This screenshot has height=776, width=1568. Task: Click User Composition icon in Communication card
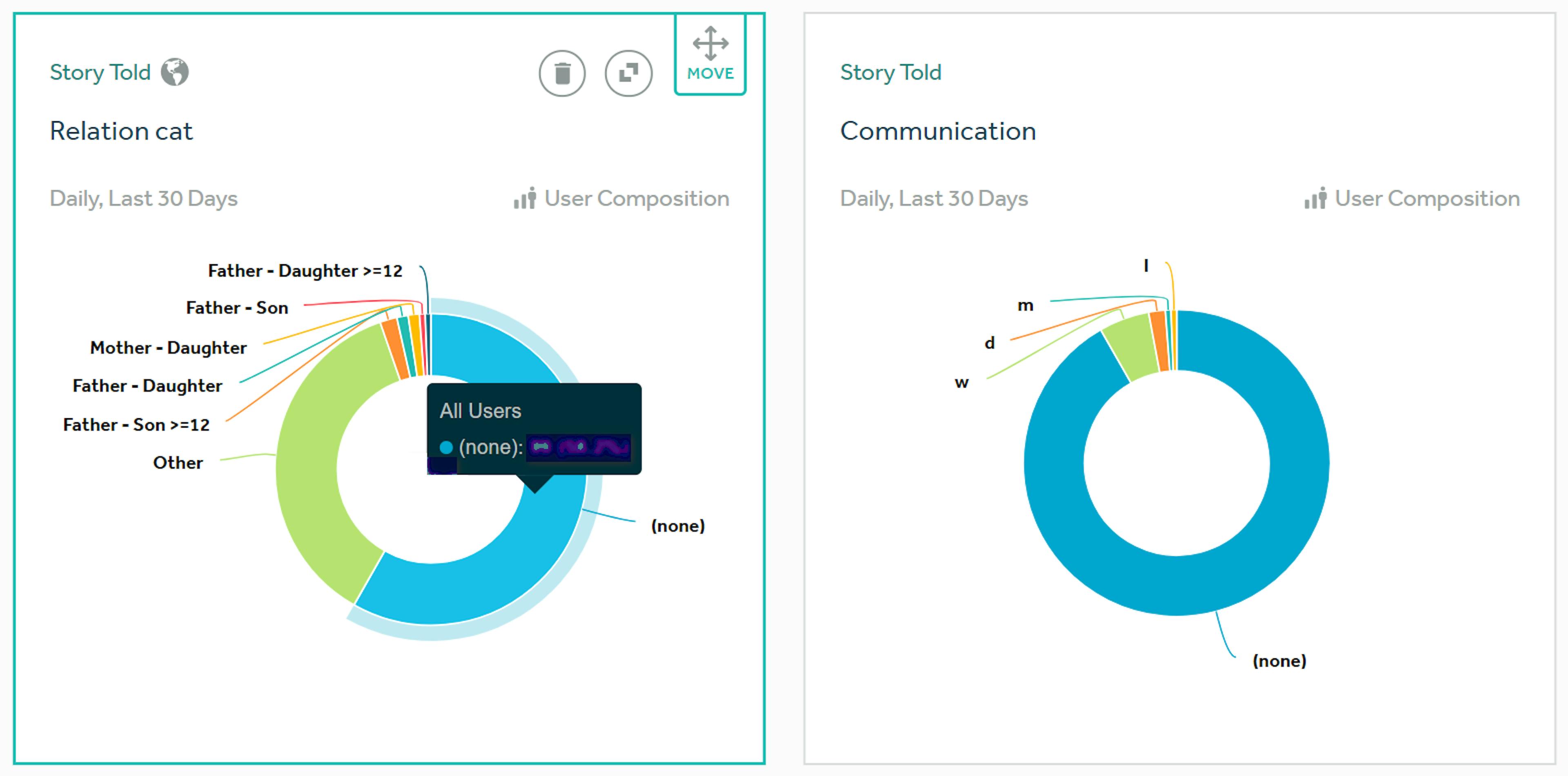(x=1315, y=198)
